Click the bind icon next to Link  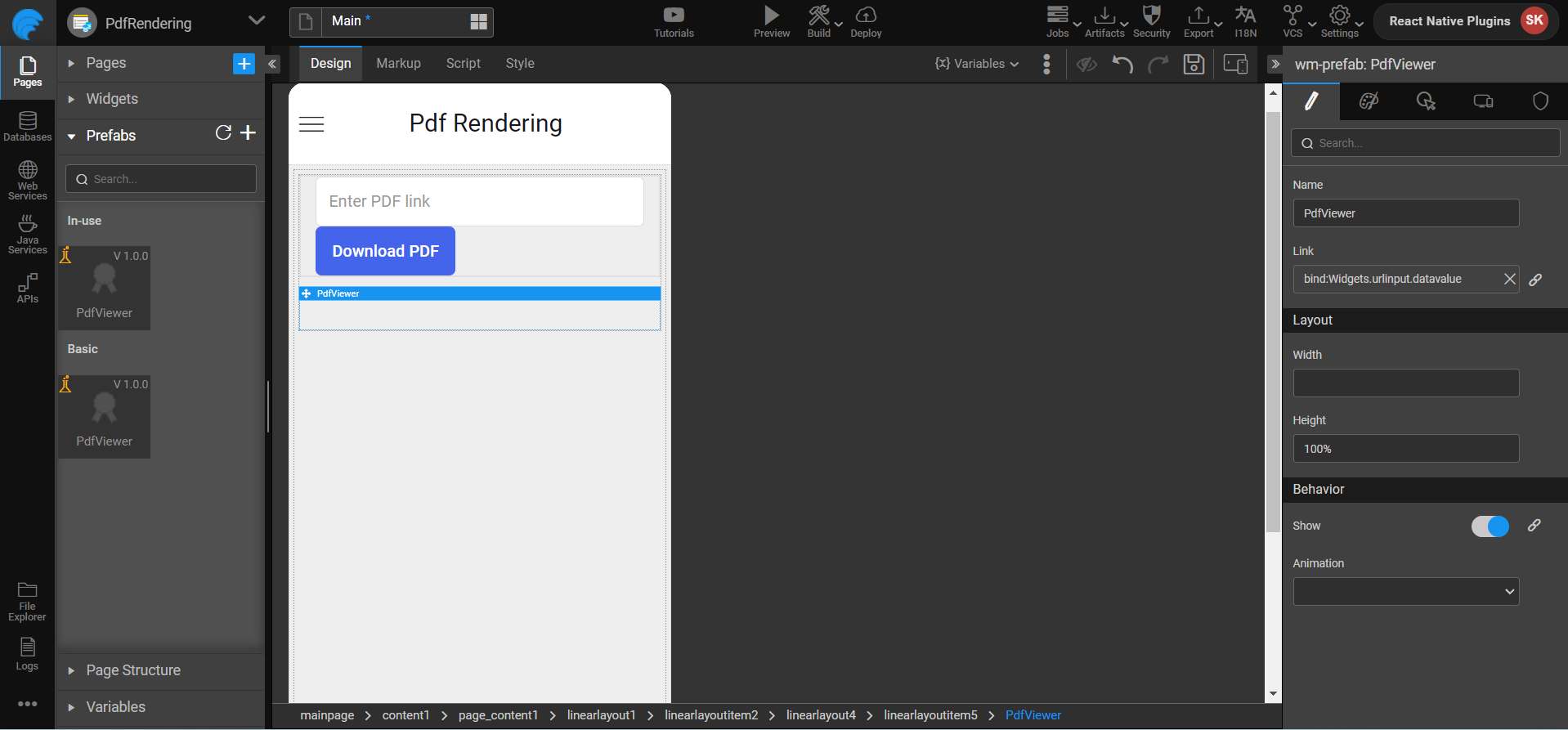1535,280
